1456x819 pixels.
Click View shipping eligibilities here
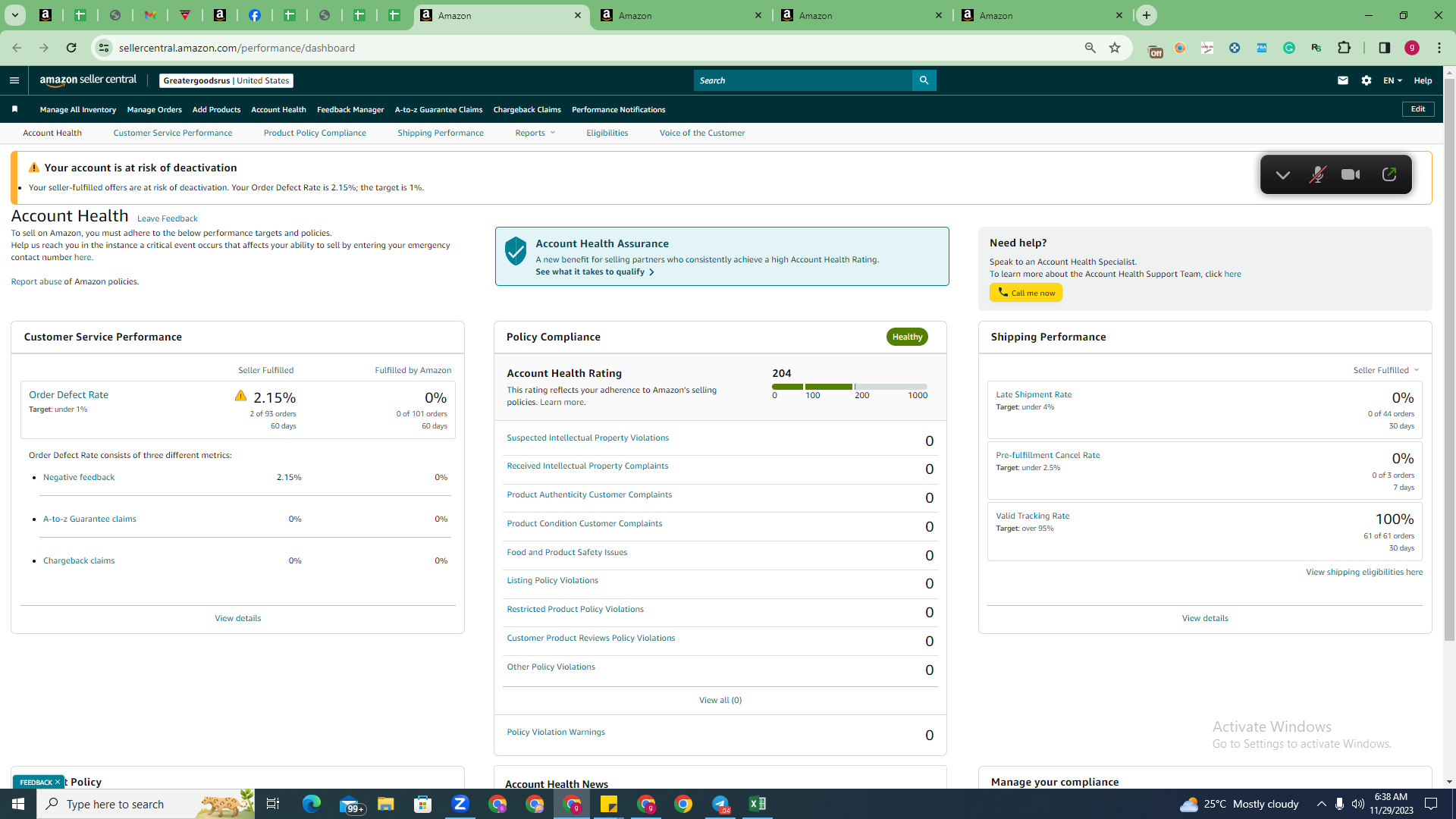point(1364,572)
